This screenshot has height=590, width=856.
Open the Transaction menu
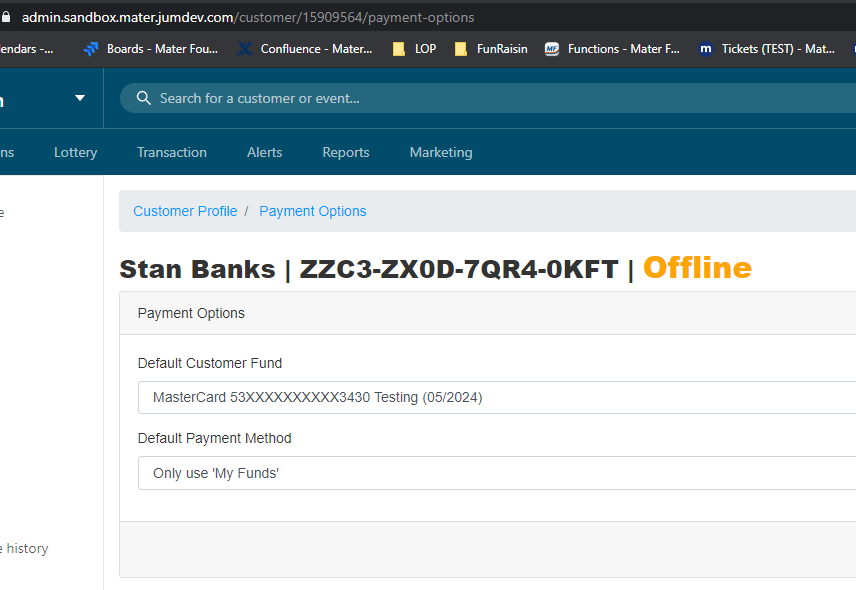coord(172,152)
